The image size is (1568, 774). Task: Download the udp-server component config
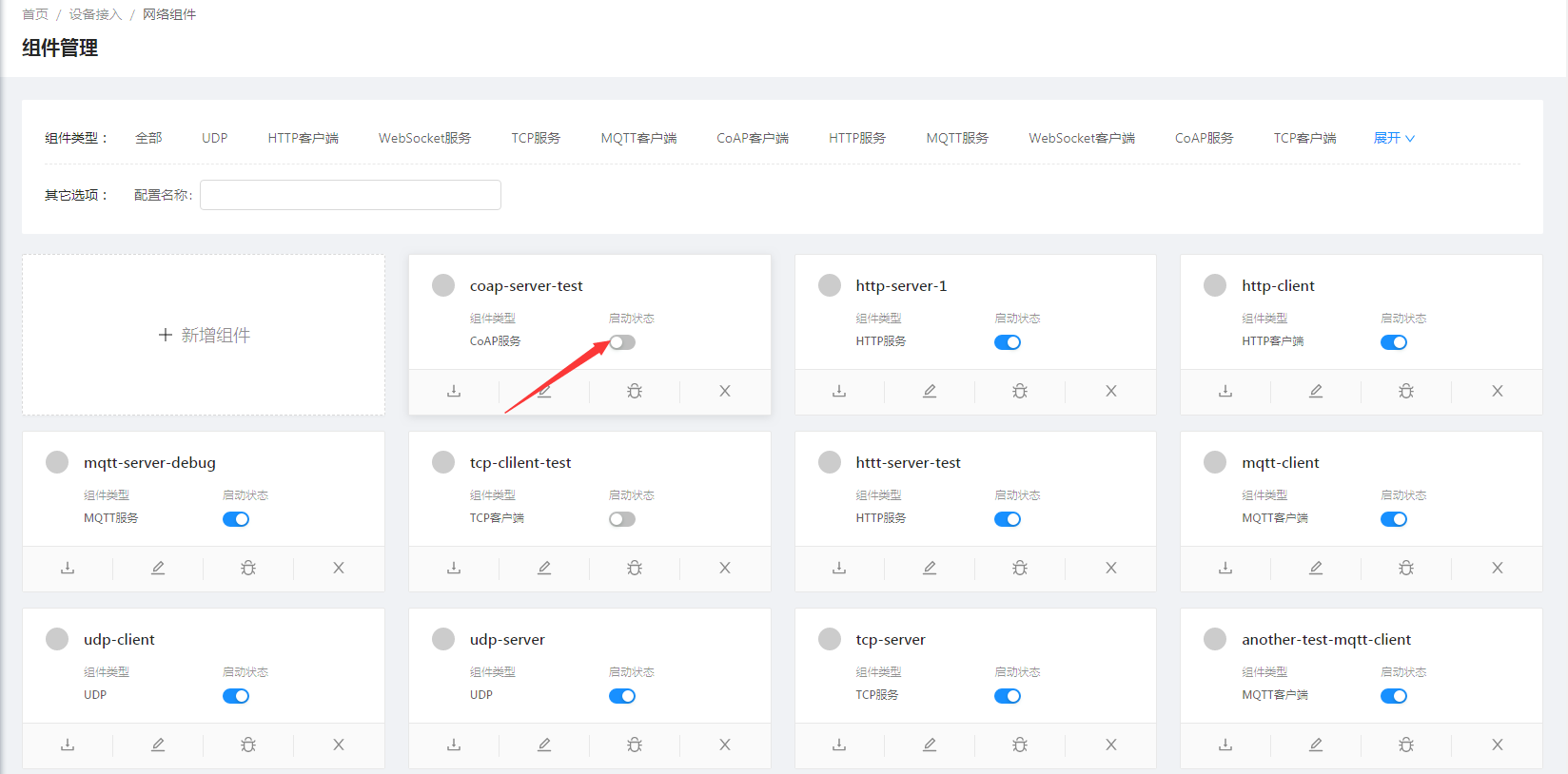(x=454, y=745)
